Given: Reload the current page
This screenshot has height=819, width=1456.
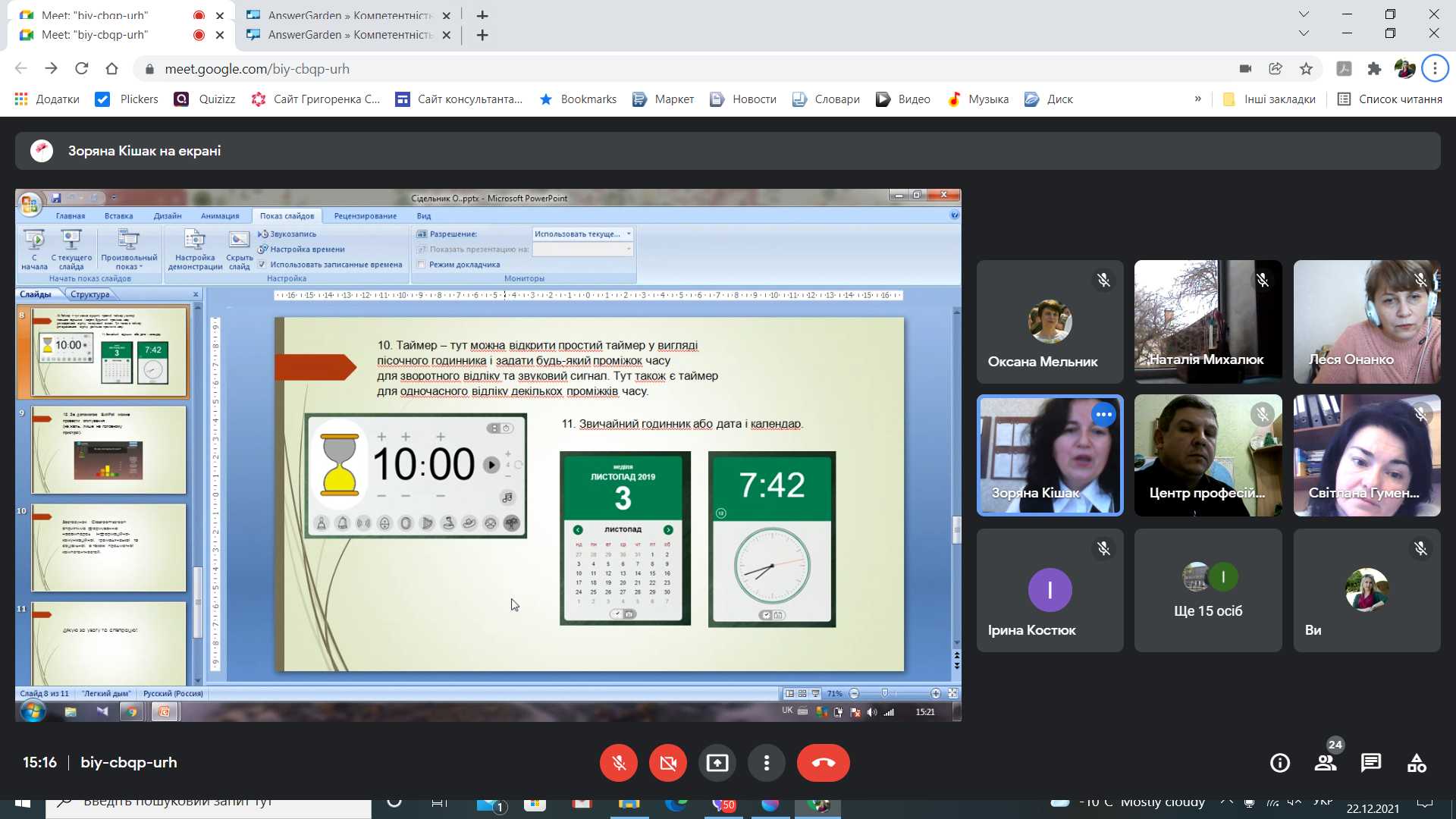Looking at the screenshot, I should (81, 69).
